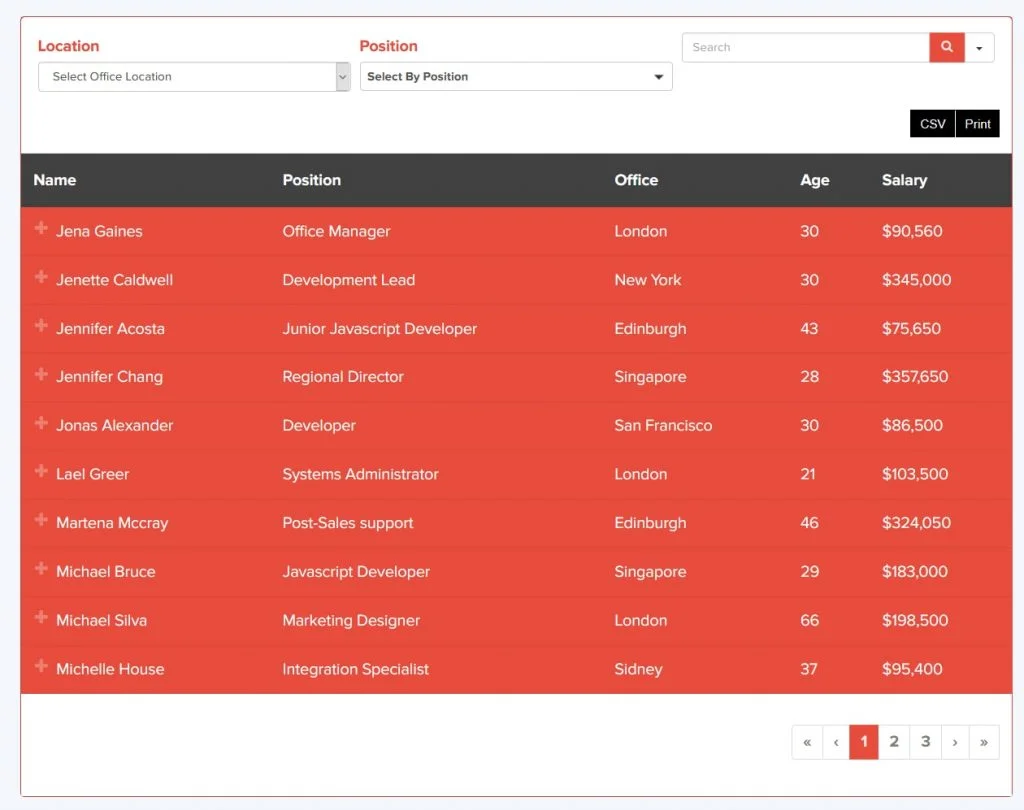Open the Select By Position dropdown
Viewport: 1024px width, 810px height.
(516, 76)
